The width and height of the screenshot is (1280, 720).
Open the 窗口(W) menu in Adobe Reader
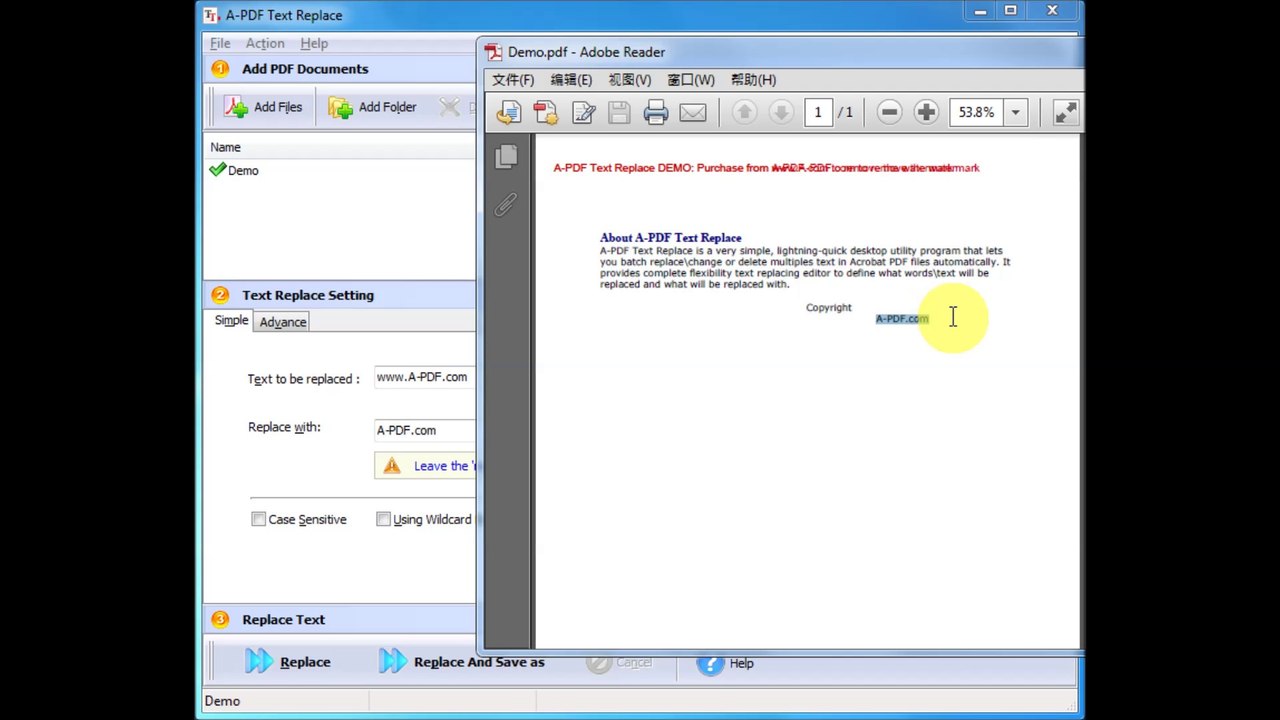tap(691, 80)
